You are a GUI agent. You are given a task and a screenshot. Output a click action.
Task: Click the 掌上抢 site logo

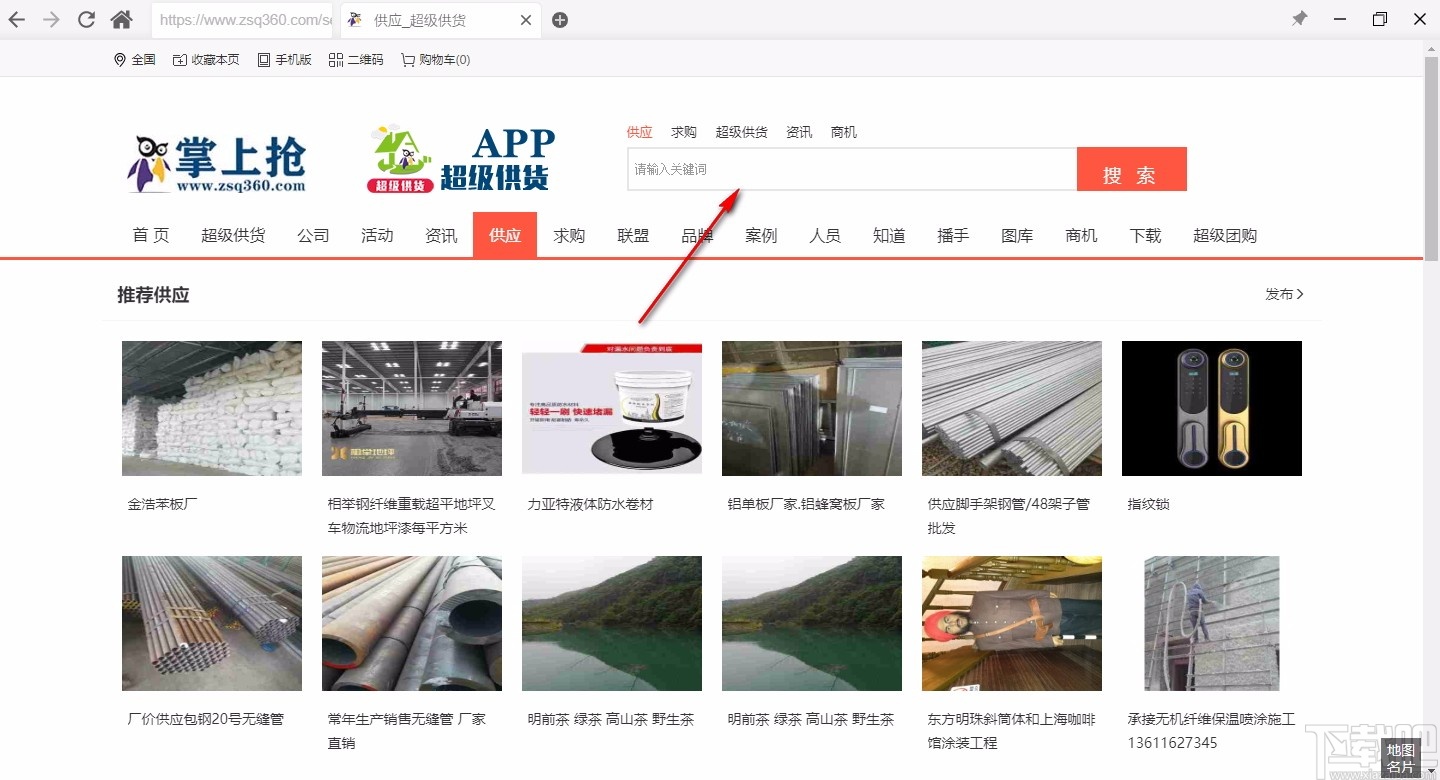217,158
